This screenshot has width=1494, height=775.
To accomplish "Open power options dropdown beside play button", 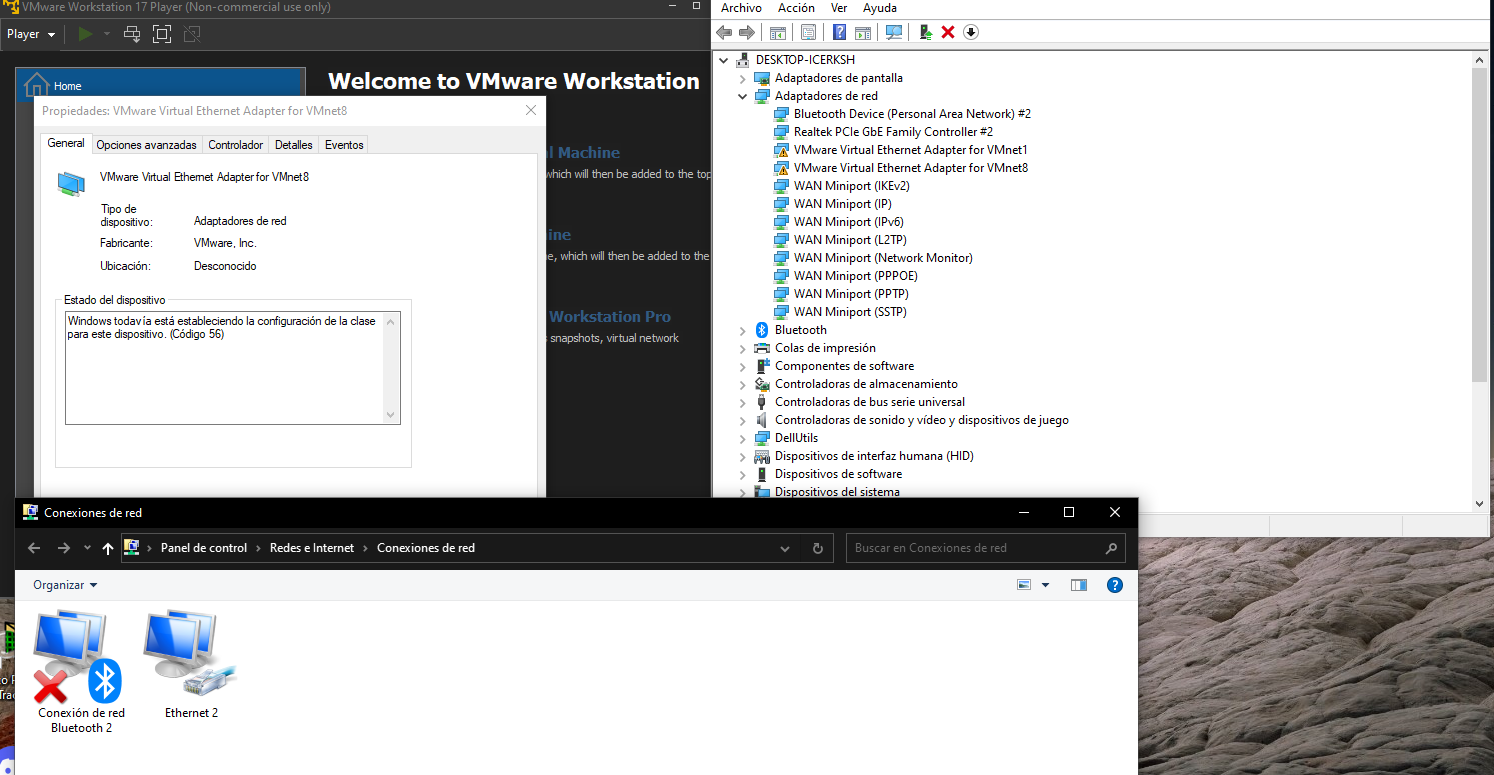I will click(107, 34).
